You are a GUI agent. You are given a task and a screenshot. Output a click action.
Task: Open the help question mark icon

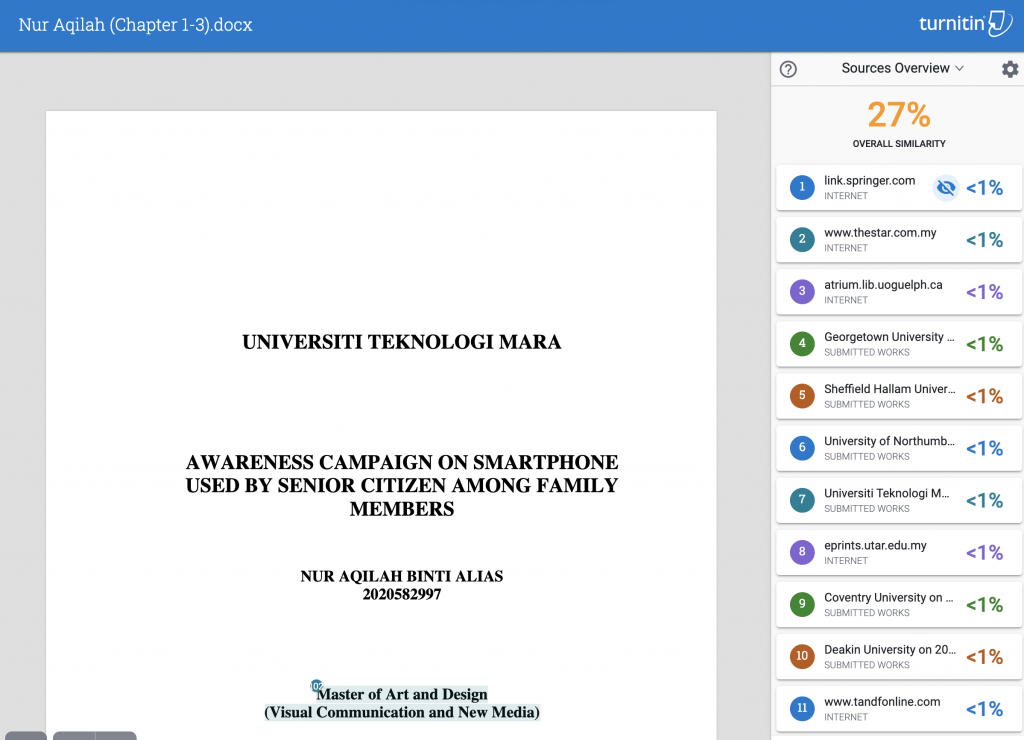pyautogui.click(x=788, y=69)
